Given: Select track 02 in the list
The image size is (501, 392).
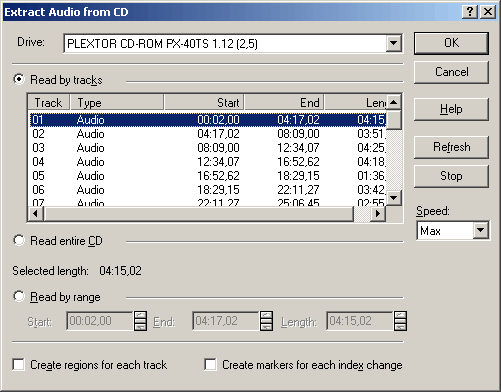Looking at the screenshot, I should pos(207,134).
